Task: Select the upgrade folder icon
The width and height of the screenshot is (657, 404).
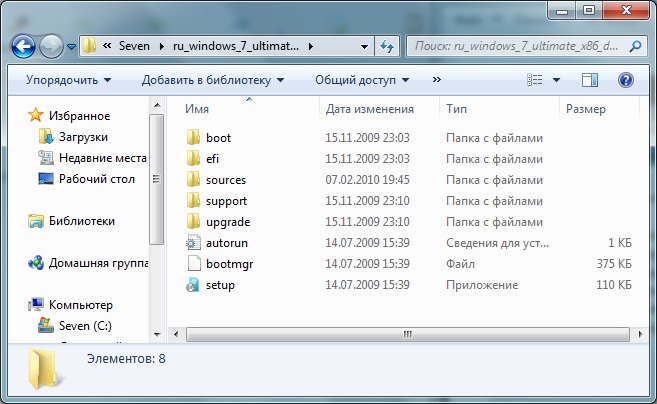Action: pos(193,221)
